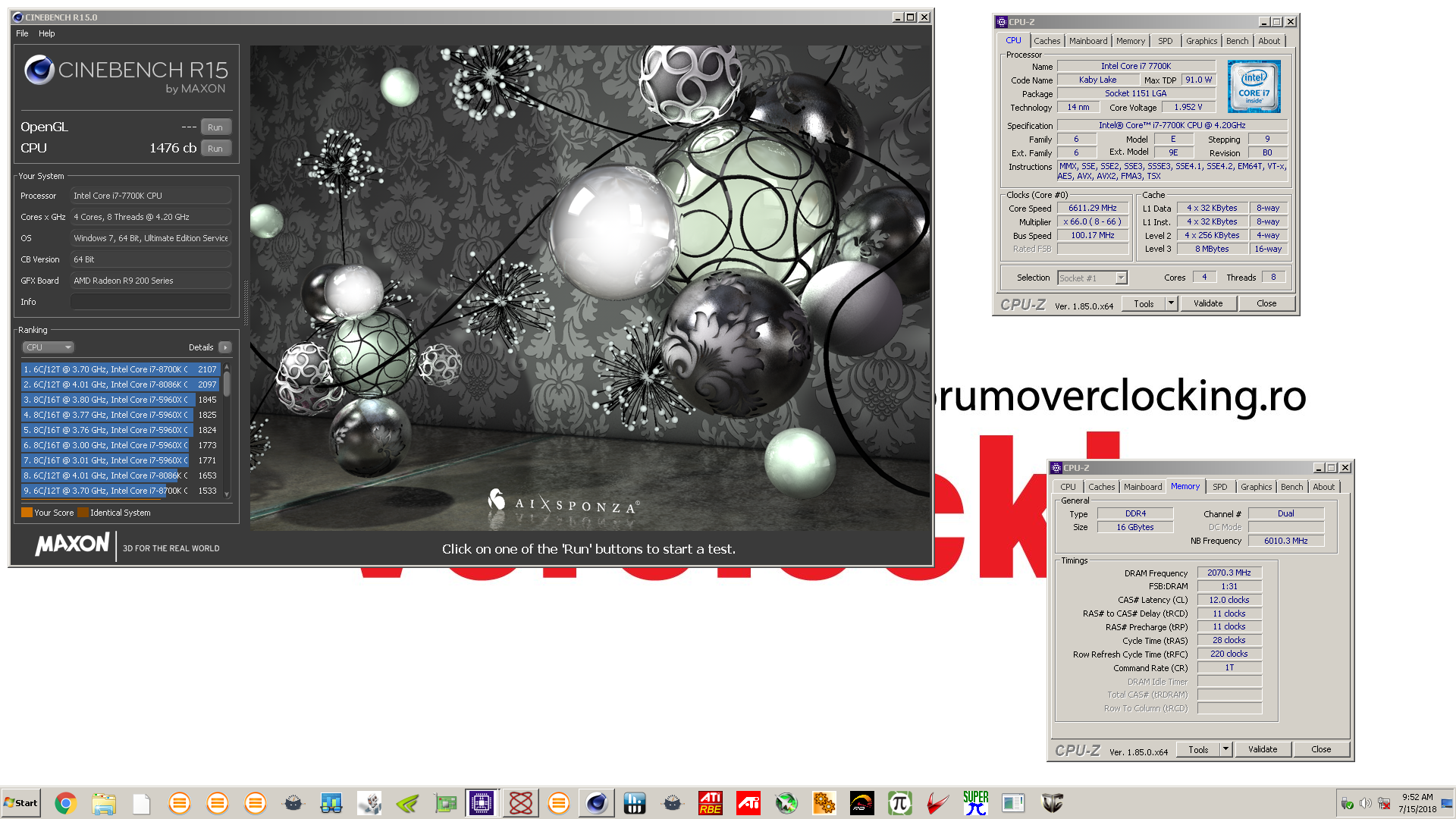Select ranking row 9 with score 1533
The width and height of the screenshot is (1456, 819).
[121, 491]
